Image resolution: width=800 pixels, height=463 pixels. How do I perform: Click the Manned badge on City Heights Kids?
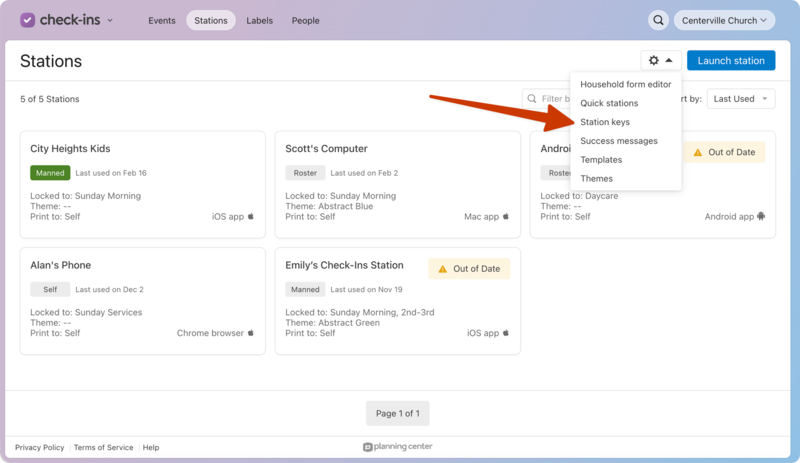click(50, 173)
